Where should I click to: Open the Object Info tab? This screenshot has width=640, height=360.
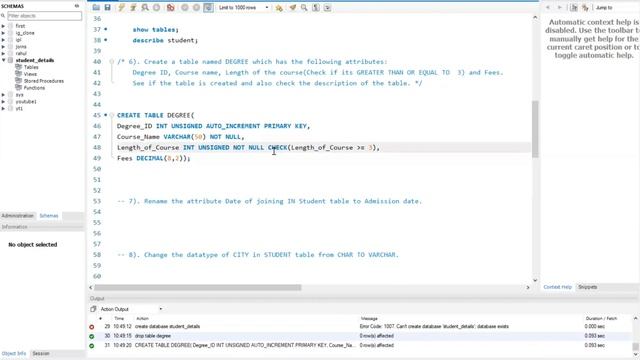[14, 353]
